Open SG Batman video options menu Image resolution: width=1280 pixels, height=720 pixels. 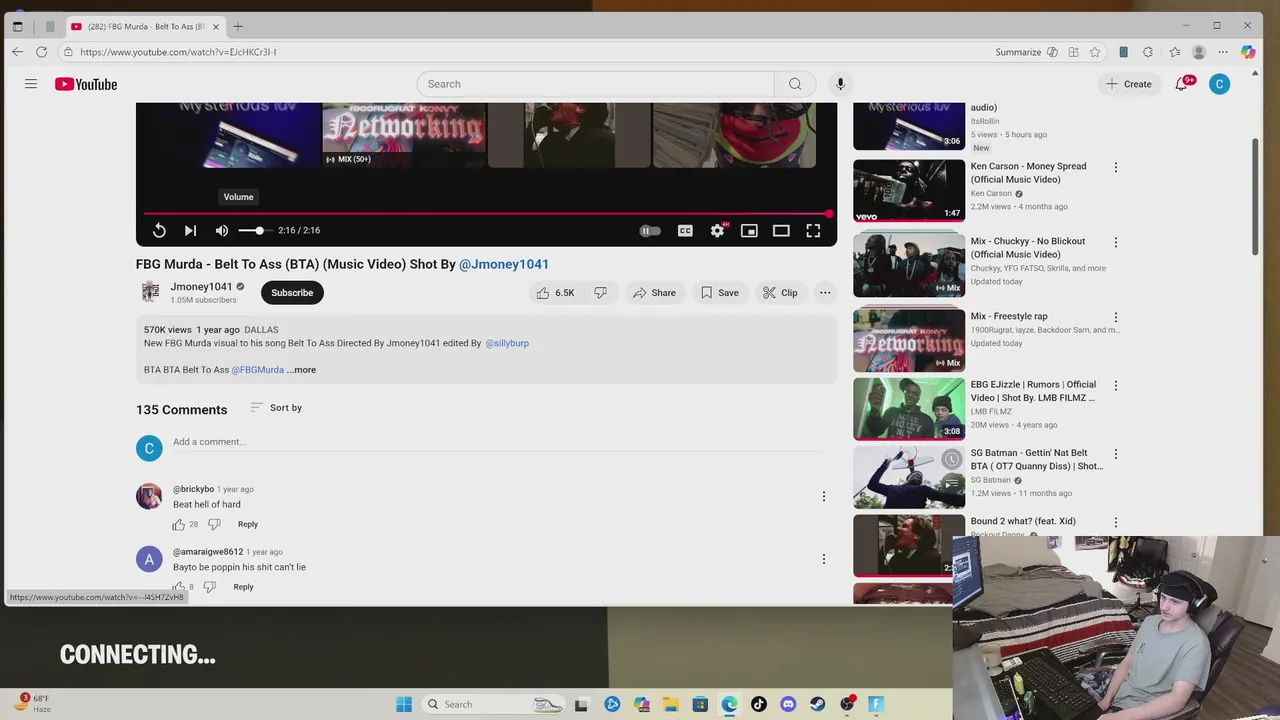(1116, 454)
